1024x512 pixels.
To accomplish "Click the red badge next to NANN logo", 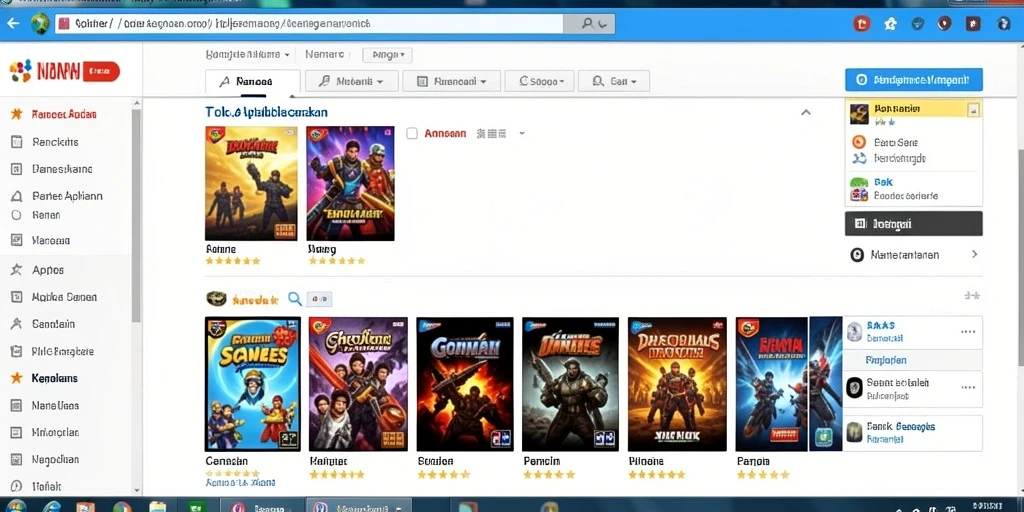I will (101, 71).
